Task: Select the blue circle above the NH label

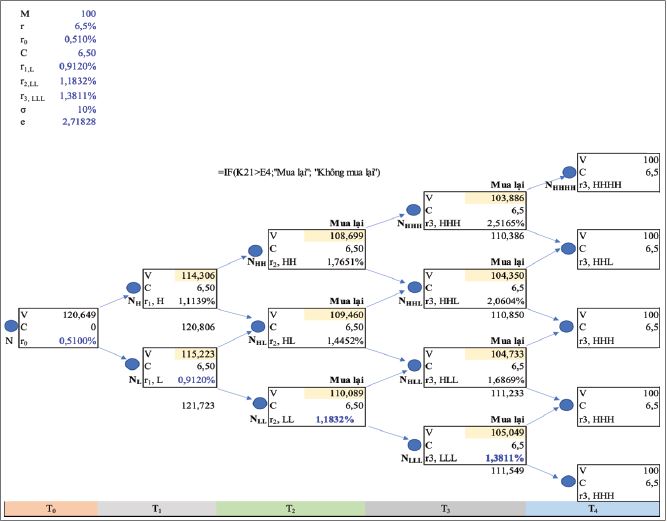Action: 133,285
